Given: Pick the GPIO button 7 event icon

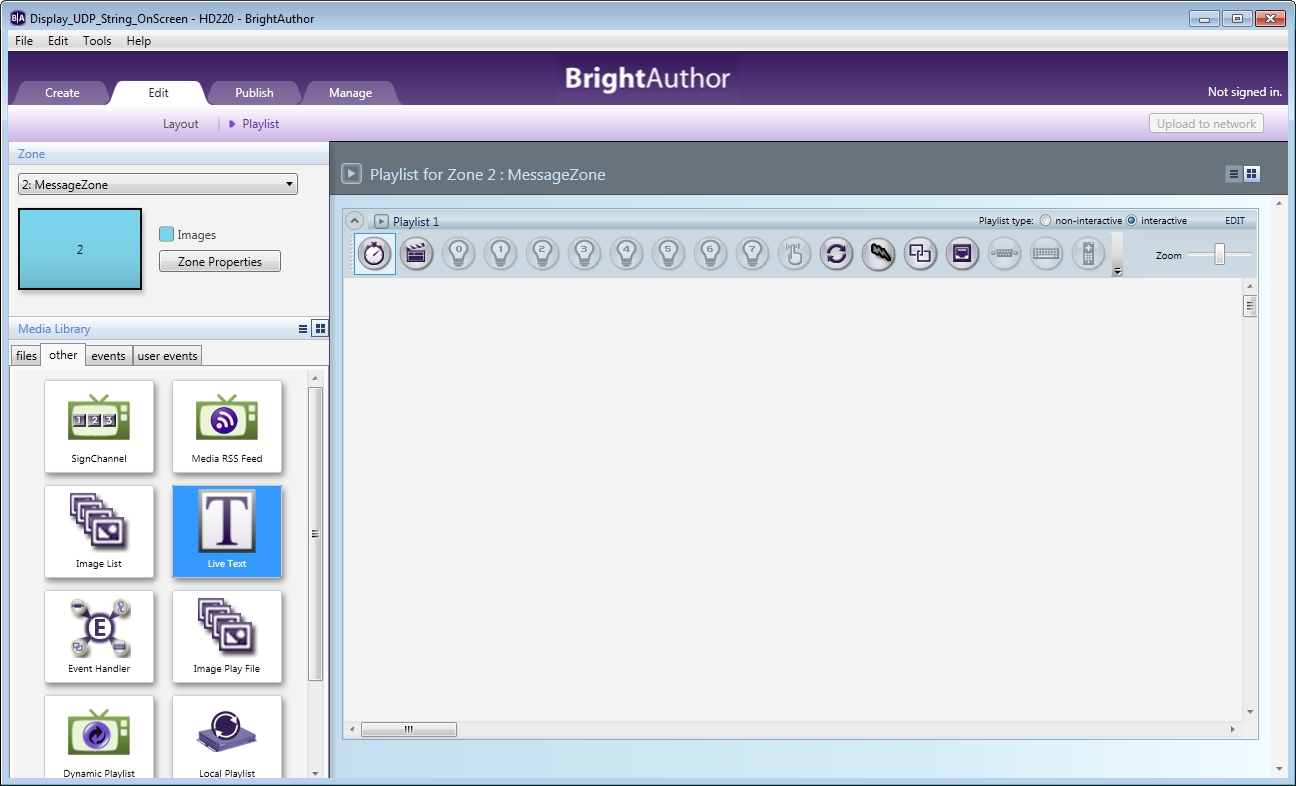Looking at the screenshot, I should click(753, 254).
